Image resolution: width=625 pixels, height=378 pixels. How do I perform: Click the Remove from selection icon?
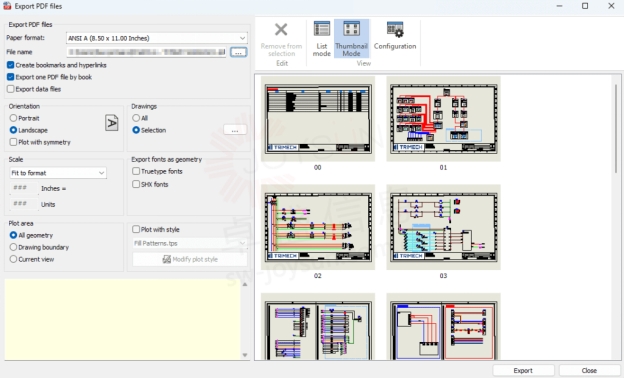point(281,30)
